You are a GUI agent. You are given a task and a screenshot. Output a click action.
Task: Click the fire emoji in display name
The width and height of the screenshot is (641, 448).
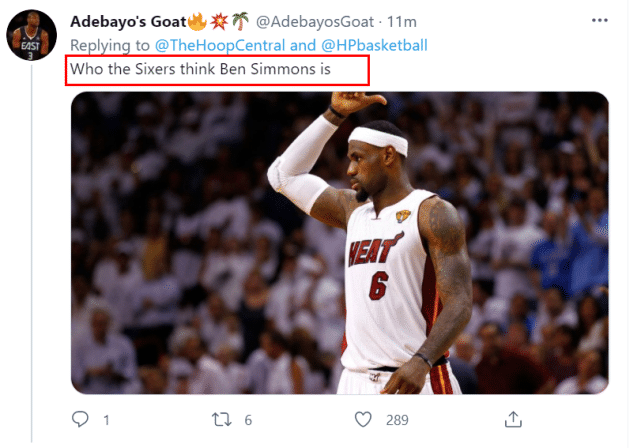[197, 21]
